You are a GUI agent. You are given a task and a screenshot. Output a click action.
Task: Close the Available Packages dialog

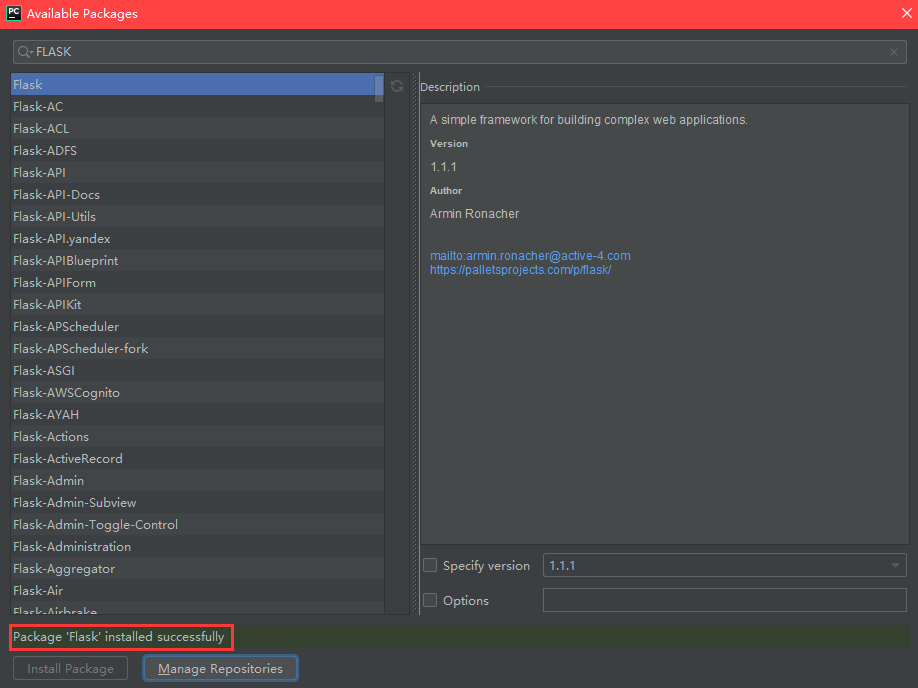click(906, 13)
